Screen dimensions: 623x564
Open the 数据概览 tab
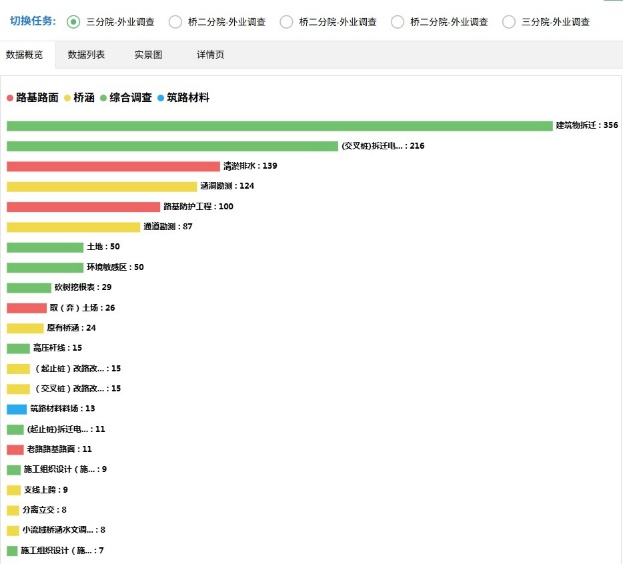tap(24, 54)
